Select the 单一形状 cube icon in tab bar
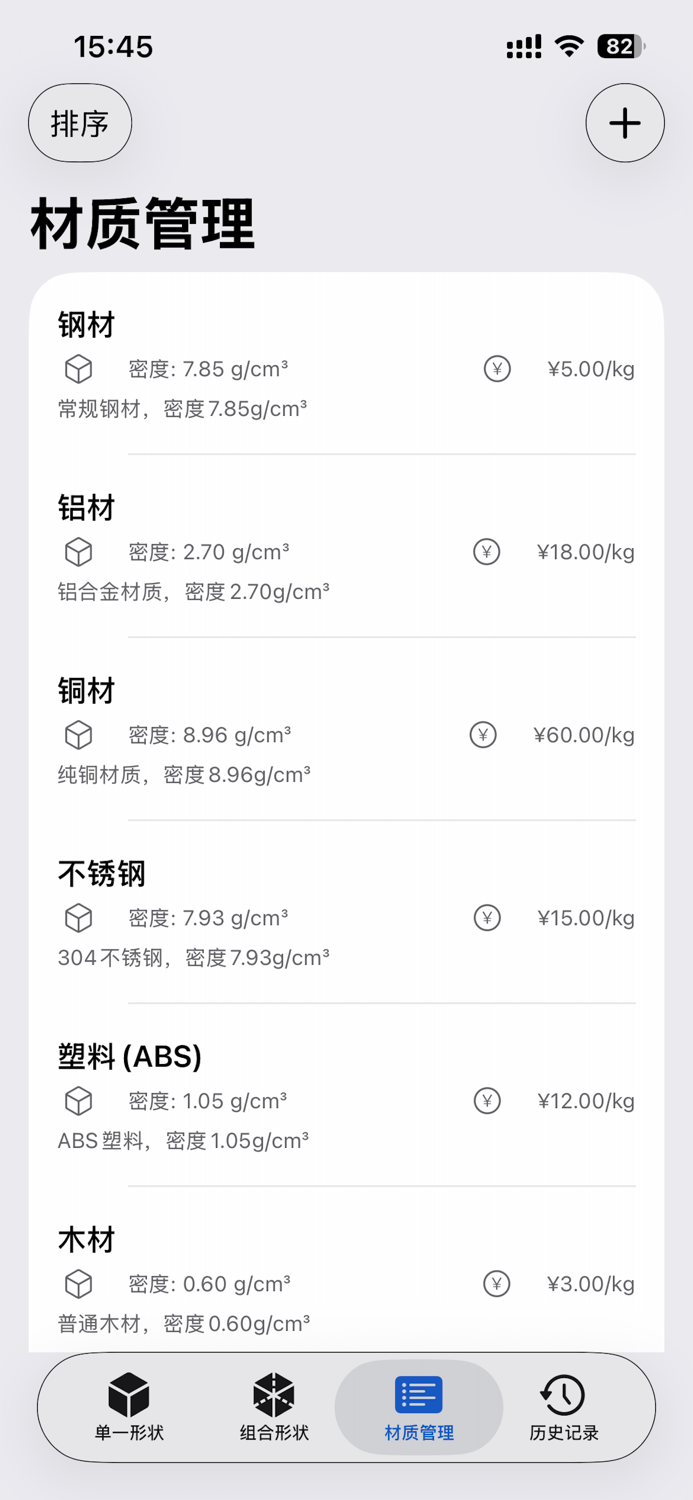This screenshot has width=693, height=1500. click(x=128, y=1393)
